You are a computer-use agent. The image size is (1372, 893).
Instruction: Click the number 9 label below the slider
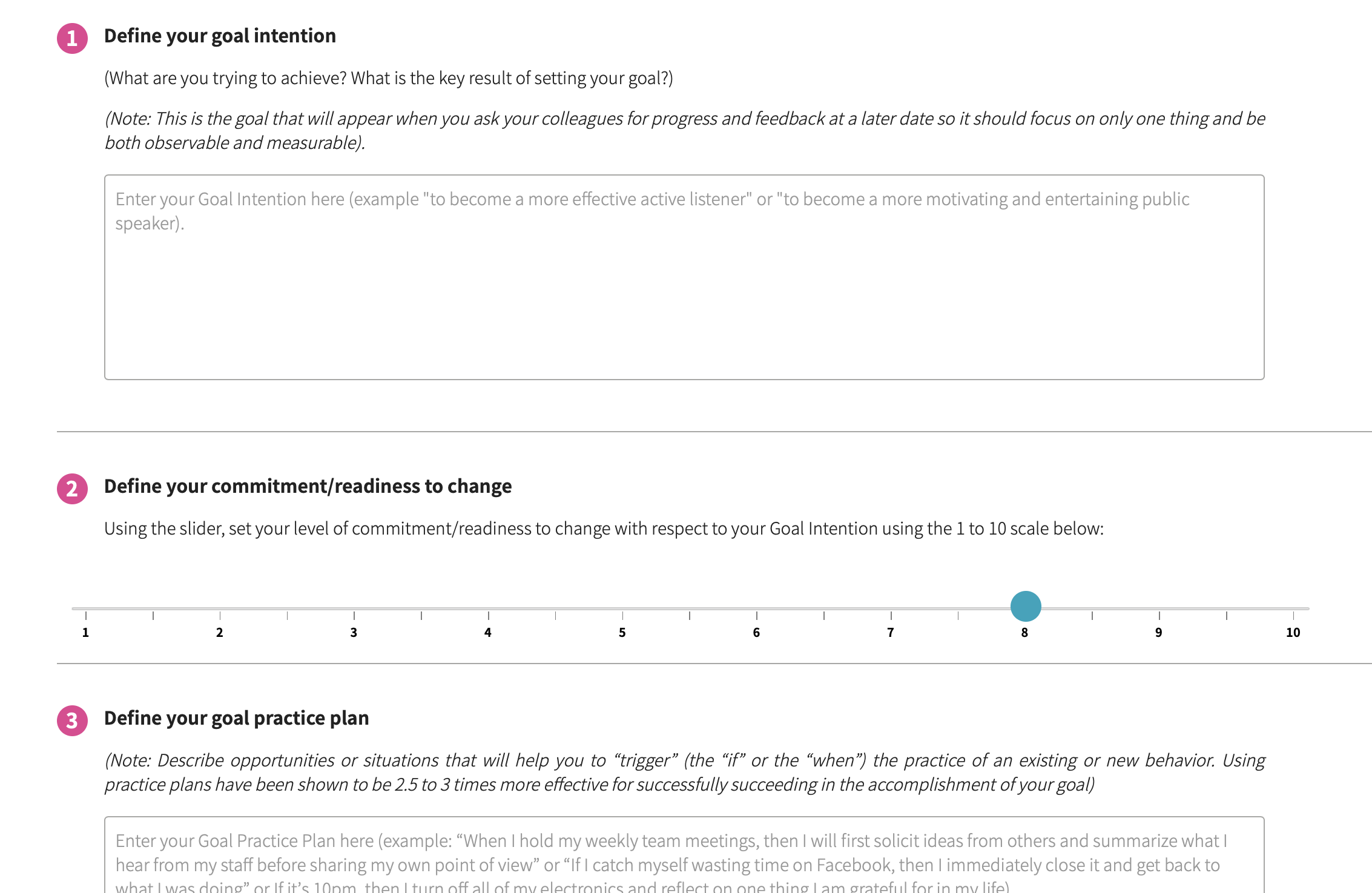click(x=1159, y=633)
